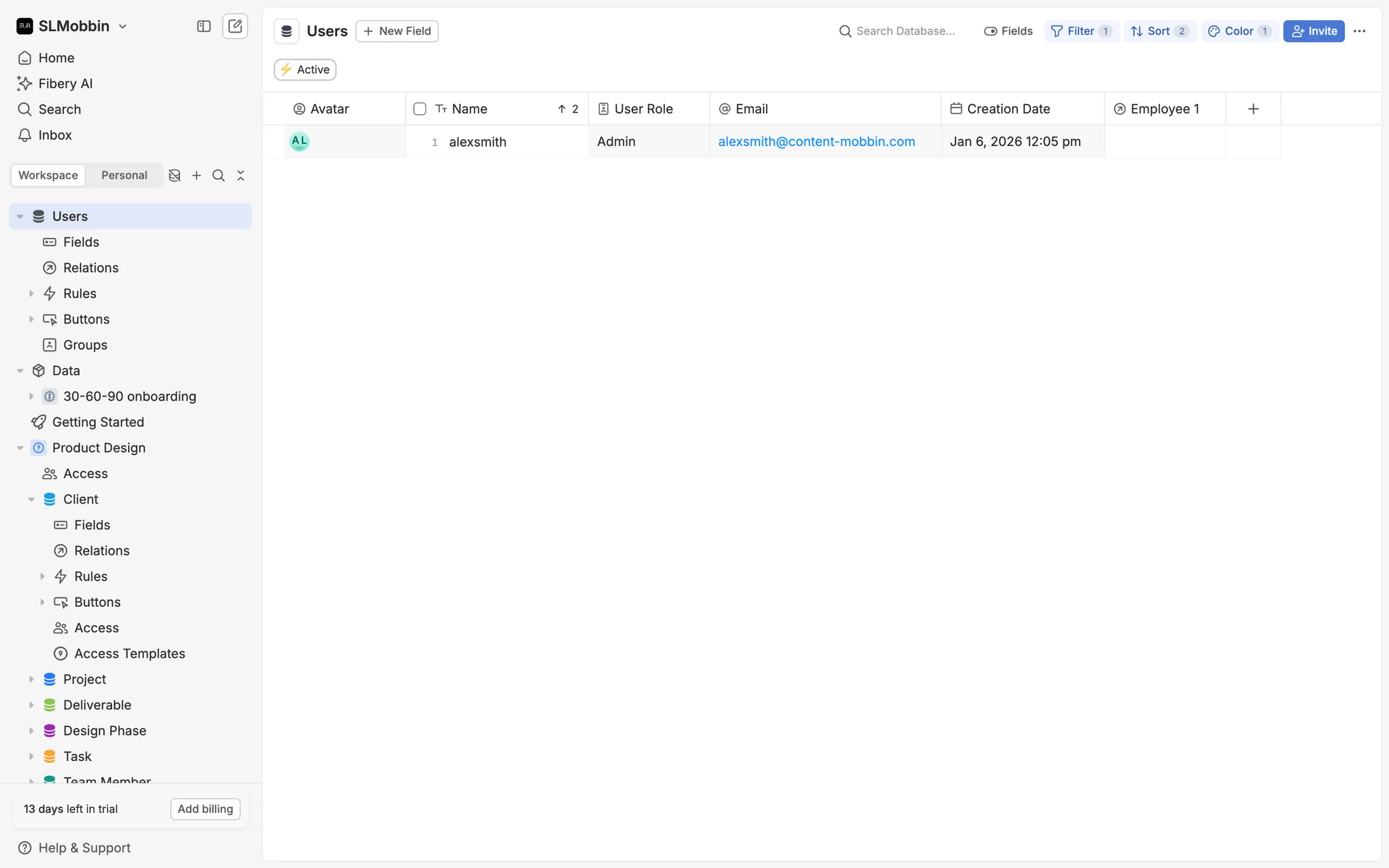The width and height of the screenshot is (1389, 868).
Task: Click the Users database icon in header
Action: (286, 31)
